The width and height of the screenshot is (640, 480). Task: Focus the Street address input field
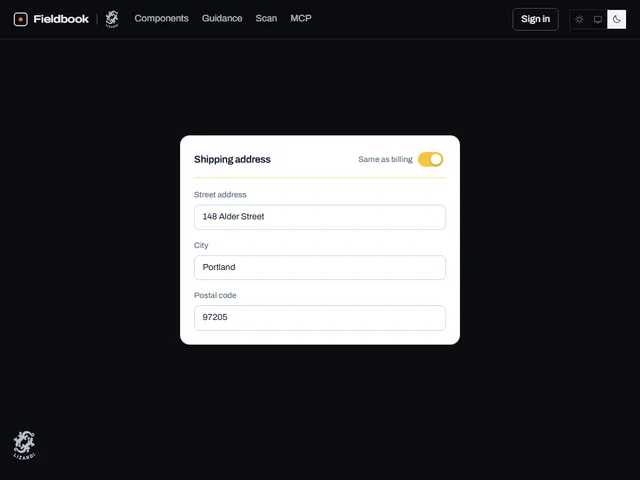click(320, 217)
